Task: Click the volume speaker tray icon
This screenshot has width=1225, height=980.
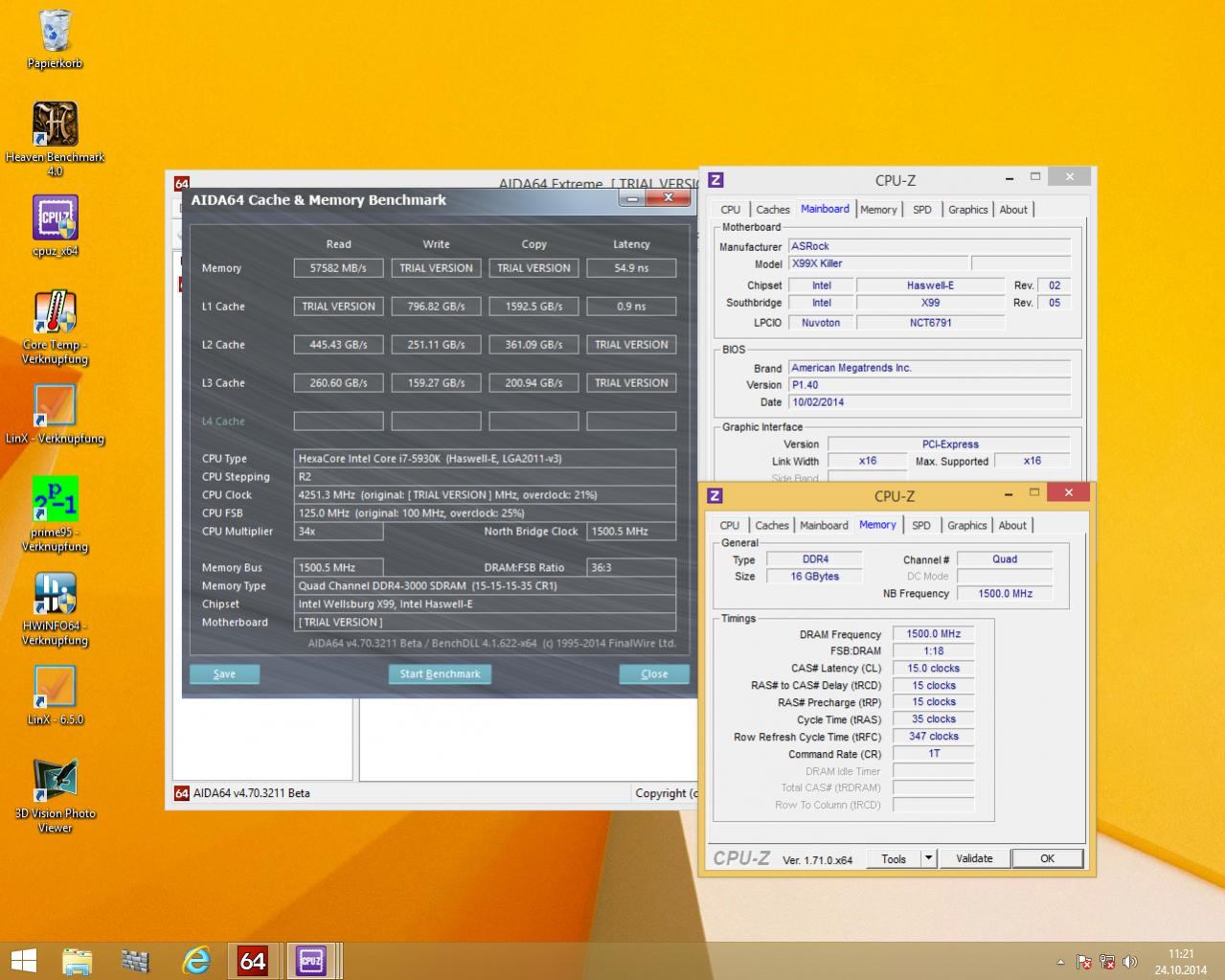Action: click(x=1130, y=962)
